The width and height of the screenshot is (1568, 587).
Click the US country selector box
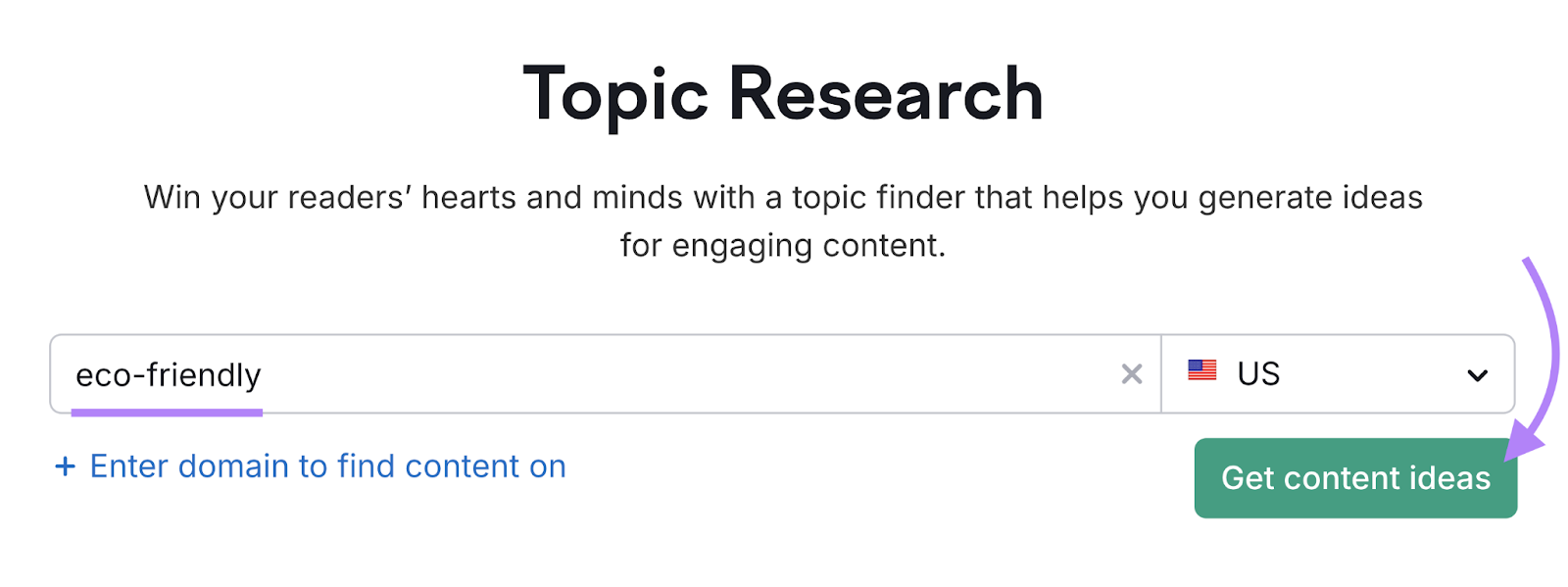click(x=1338, y=373)
